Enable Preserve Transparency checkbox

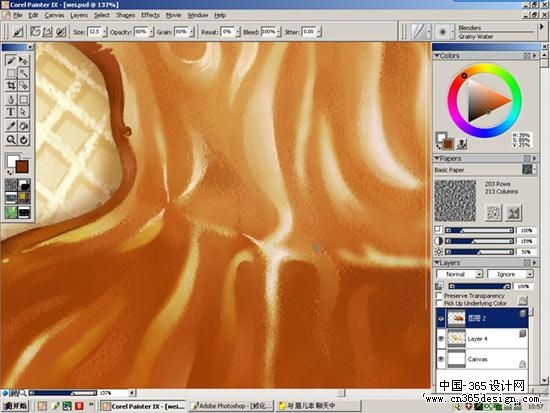[x=439, y=295]
